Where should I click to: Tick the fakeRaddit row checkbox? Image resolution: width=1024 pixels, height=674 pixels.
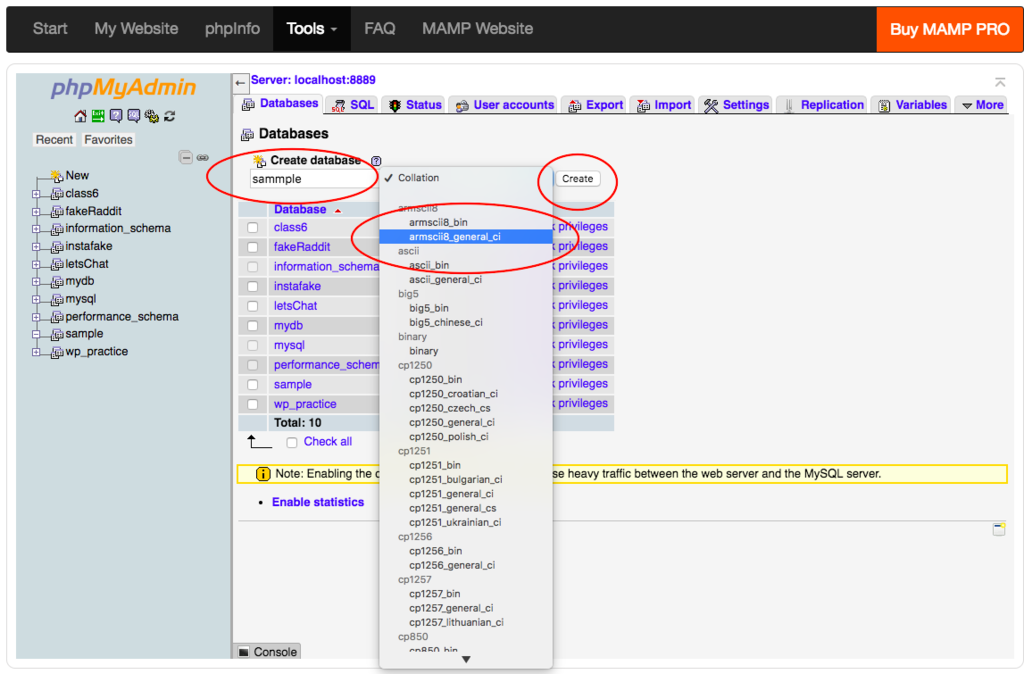(x=253, y=248)
